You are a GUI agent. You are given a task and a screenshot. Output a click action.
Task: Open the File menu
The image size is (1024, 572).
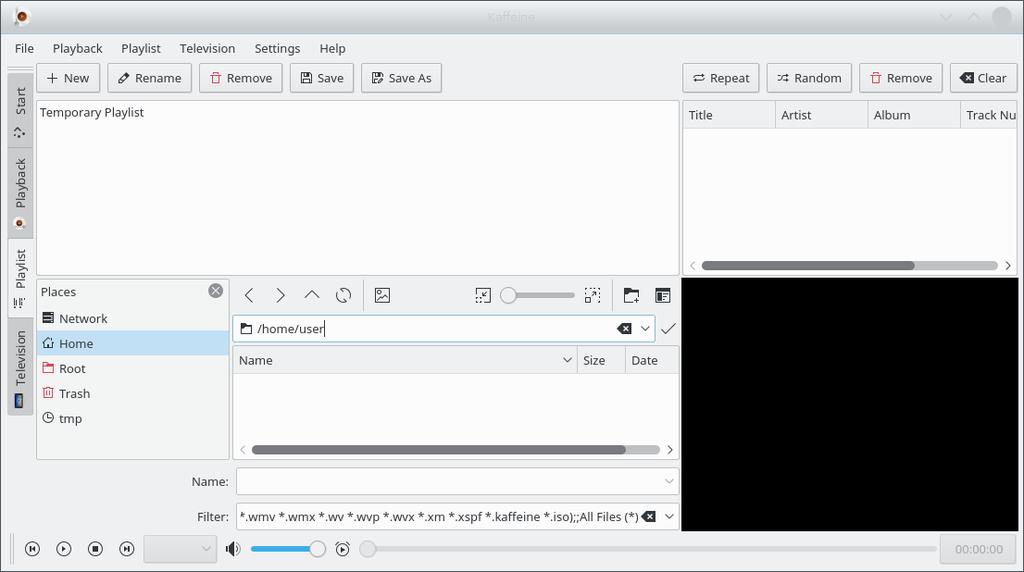click(x=24, y=48)
